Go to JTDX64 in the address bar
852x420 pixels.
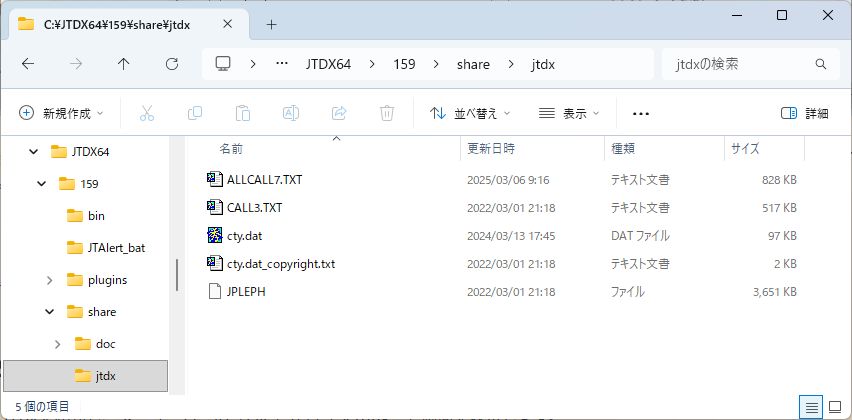pyautogui.click(x=328, y=64)
